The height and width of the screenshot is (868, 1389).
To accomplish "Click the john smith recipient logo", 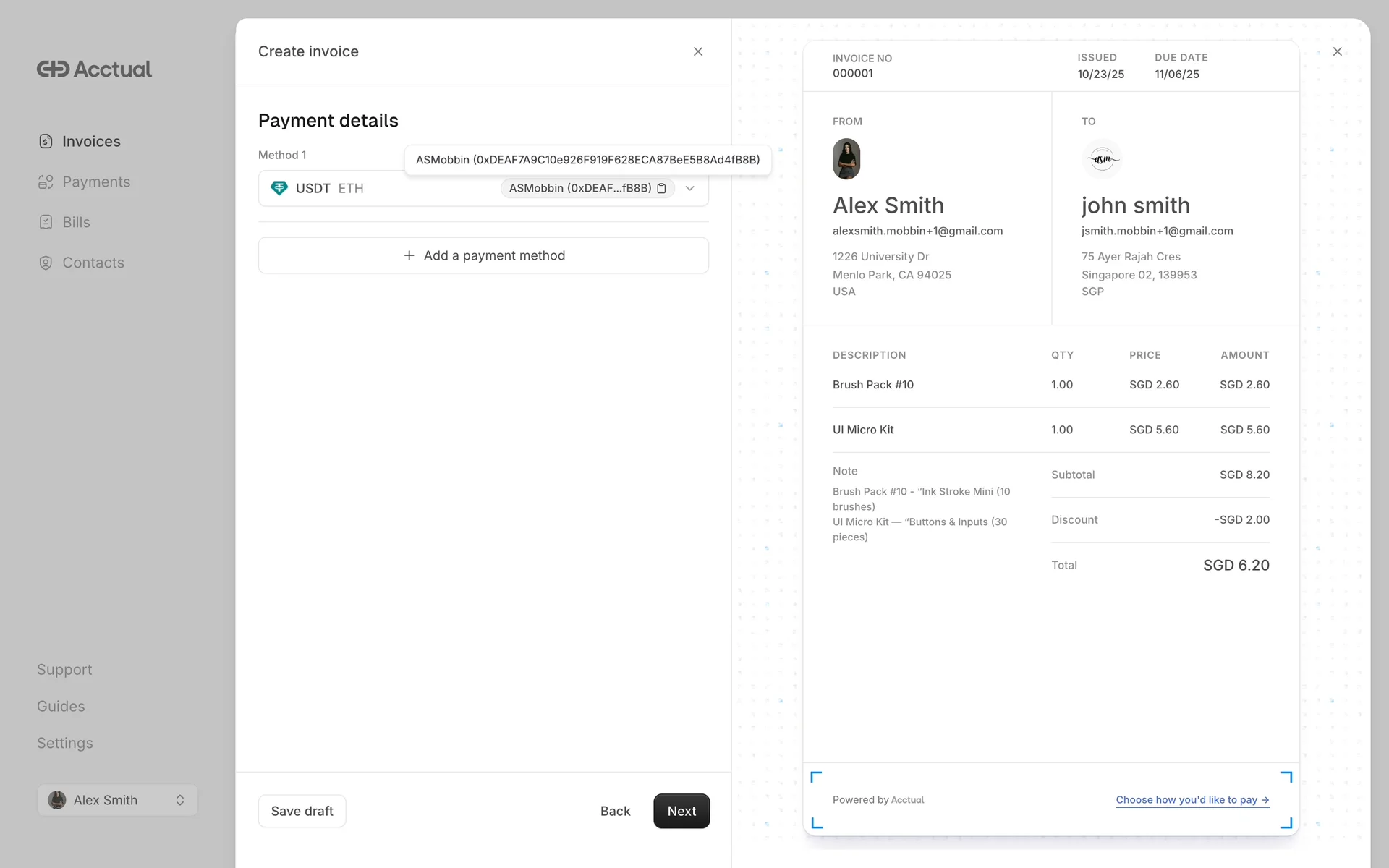I will [1102, 159].
